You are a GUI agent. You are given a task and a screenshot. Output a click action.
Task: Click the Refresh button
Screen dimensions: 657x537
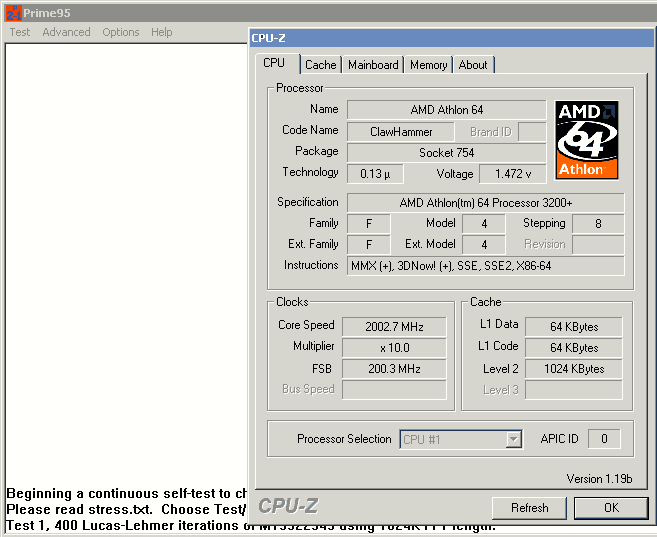click(x=530, y=508)
